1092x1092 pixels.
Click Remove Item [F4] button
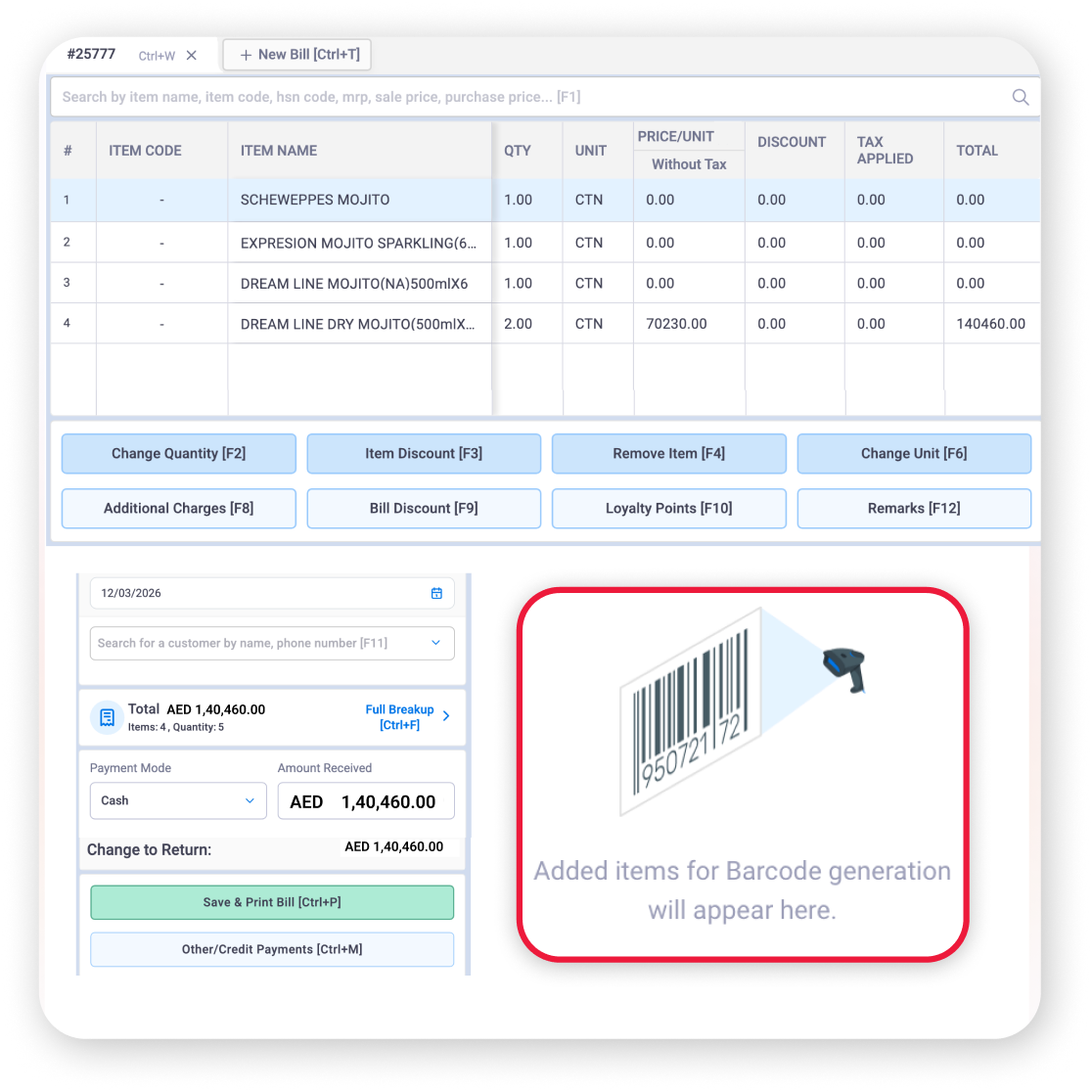[669, 454]
